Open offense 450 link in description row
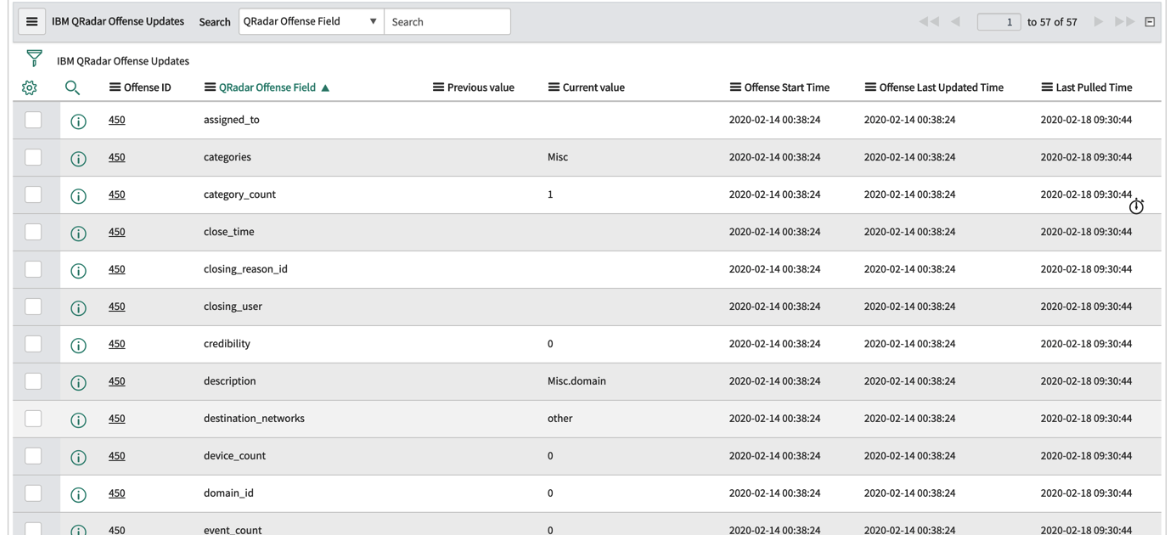Screen dimensions: 1170x549 116,381
